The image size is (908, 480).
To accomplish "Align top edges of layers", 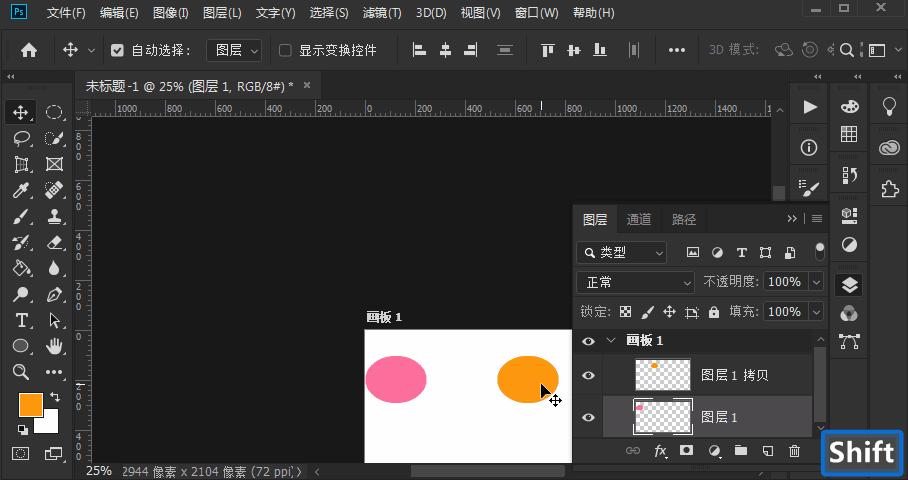I will tap(547, 50).
